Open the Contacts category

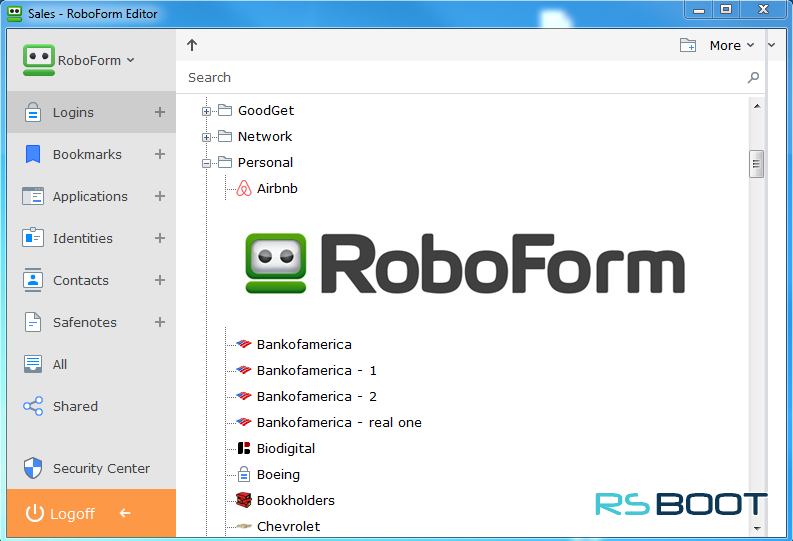tap(92, 280)
